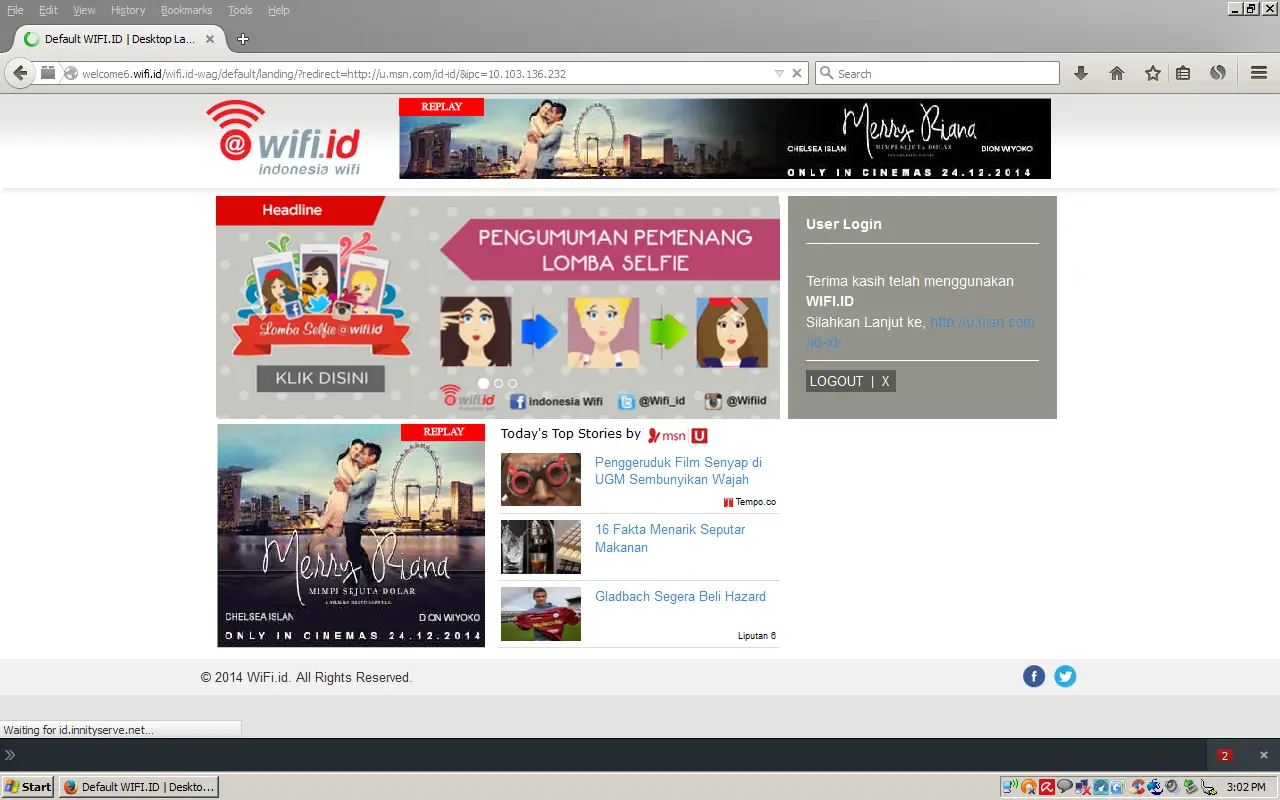Show bookmarks list icon in toolbar
The image size is (1280, 800).
[1183, 73]
